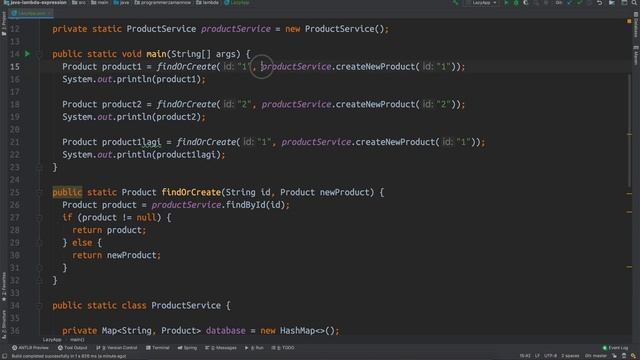Click Git update project arrow icon
640x360 pixels.
point(570,3)
